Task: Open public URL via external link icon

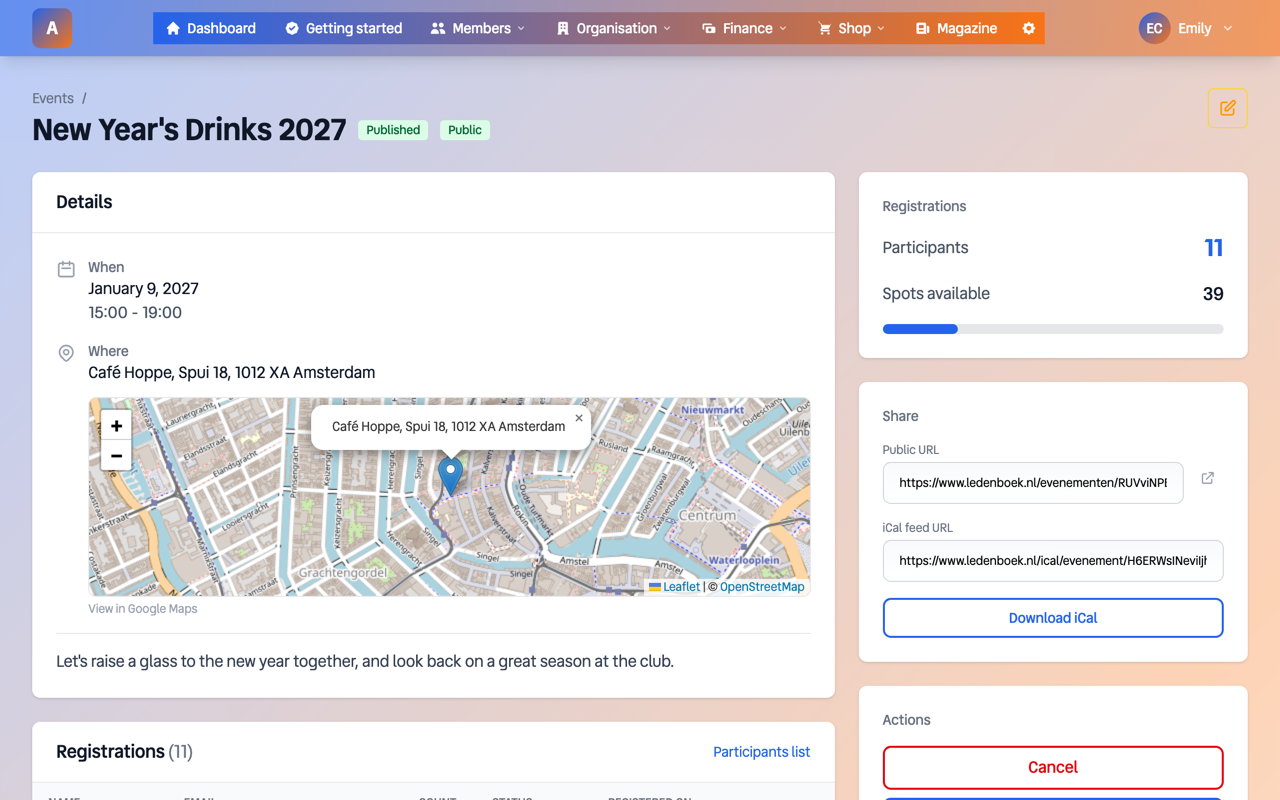Action: point(1207,478)
